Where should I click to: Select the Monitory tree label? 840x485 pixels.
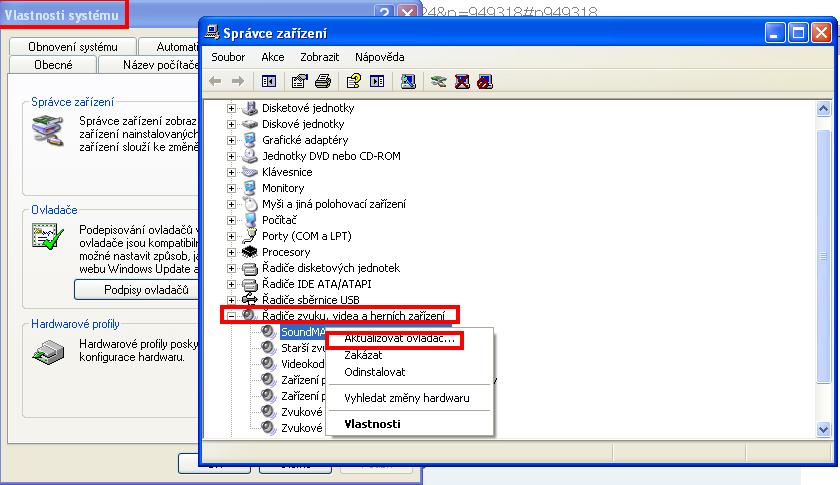[283, 188]
